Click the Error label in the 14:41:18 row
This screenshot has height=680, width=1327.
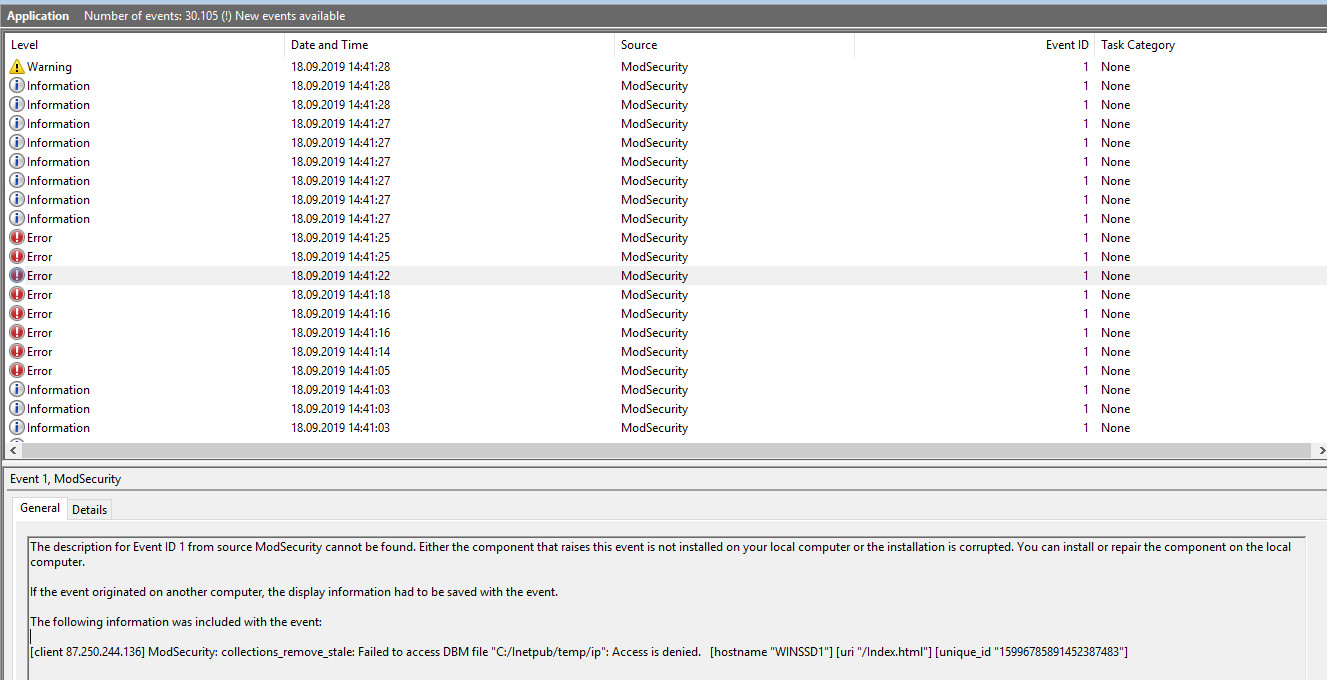coord(40,295)
